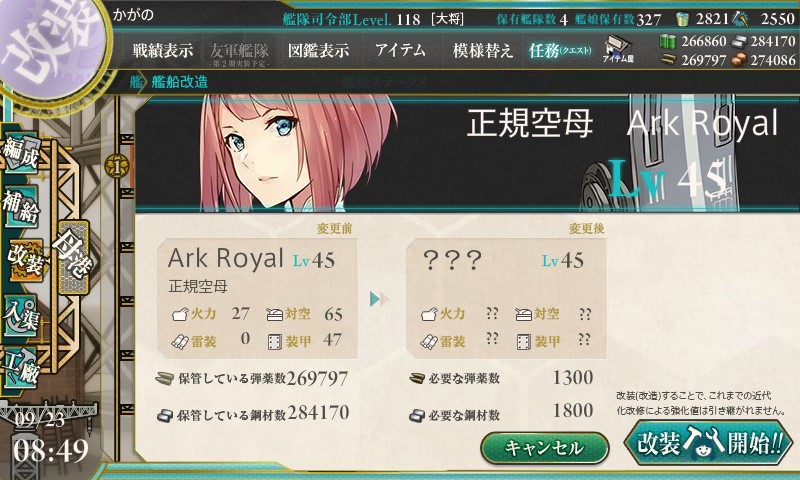Viewport: 800px width, 480px height.
Task: Return to 母港 home port button
Action: point(74,257)
